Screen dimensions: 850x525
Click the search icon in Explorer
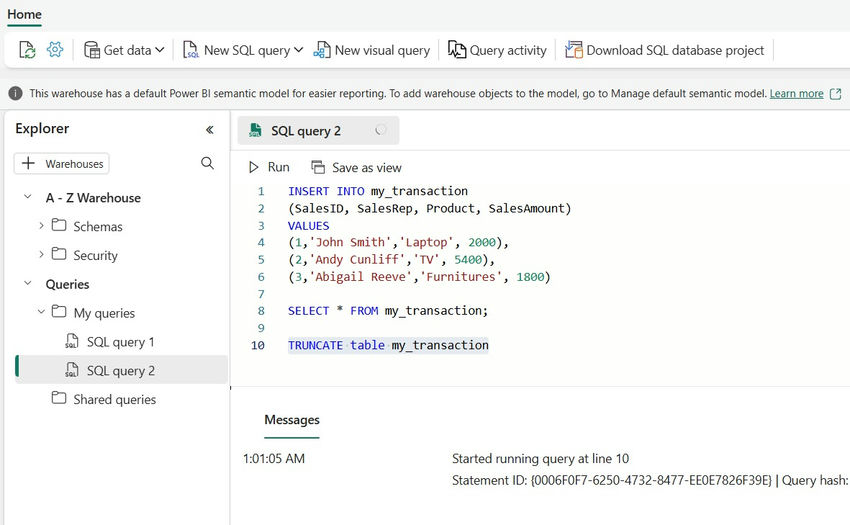(207, 163)
